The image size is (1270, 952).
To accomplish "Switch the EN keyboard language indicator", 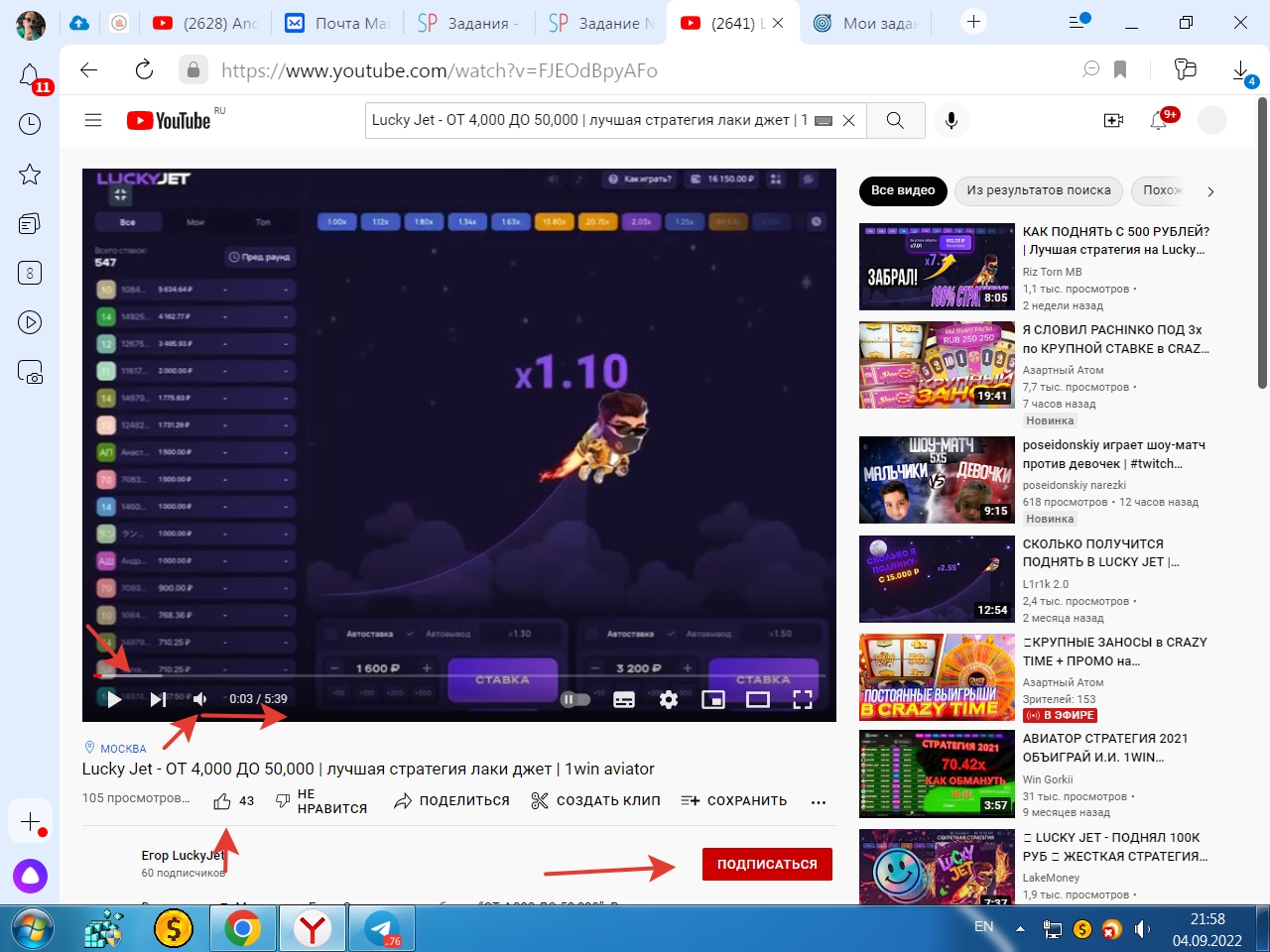I will [x=983, y=926].
